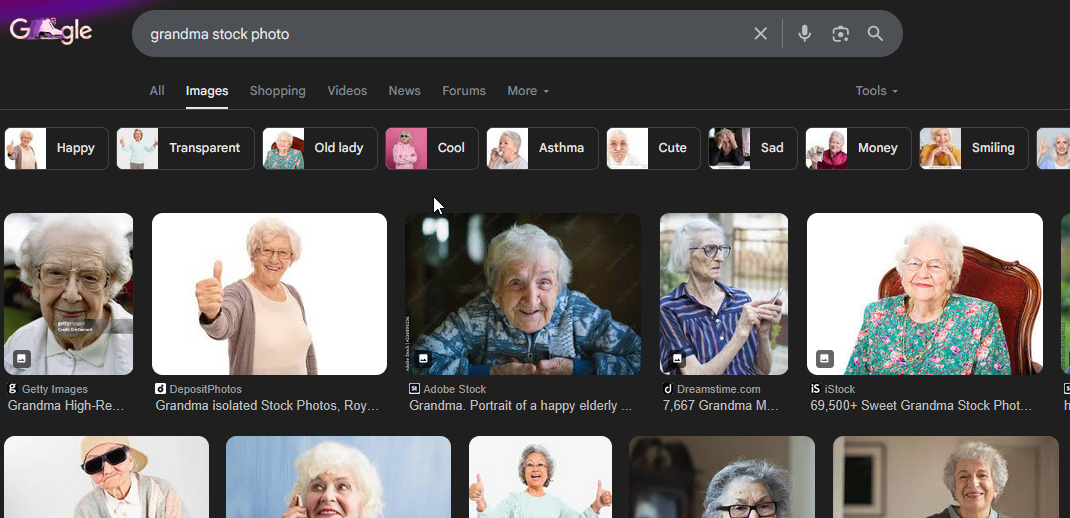This screenshot has width=1070, height=518.
Task: Start voice search with microphone icon
Action: pos(804,34)
